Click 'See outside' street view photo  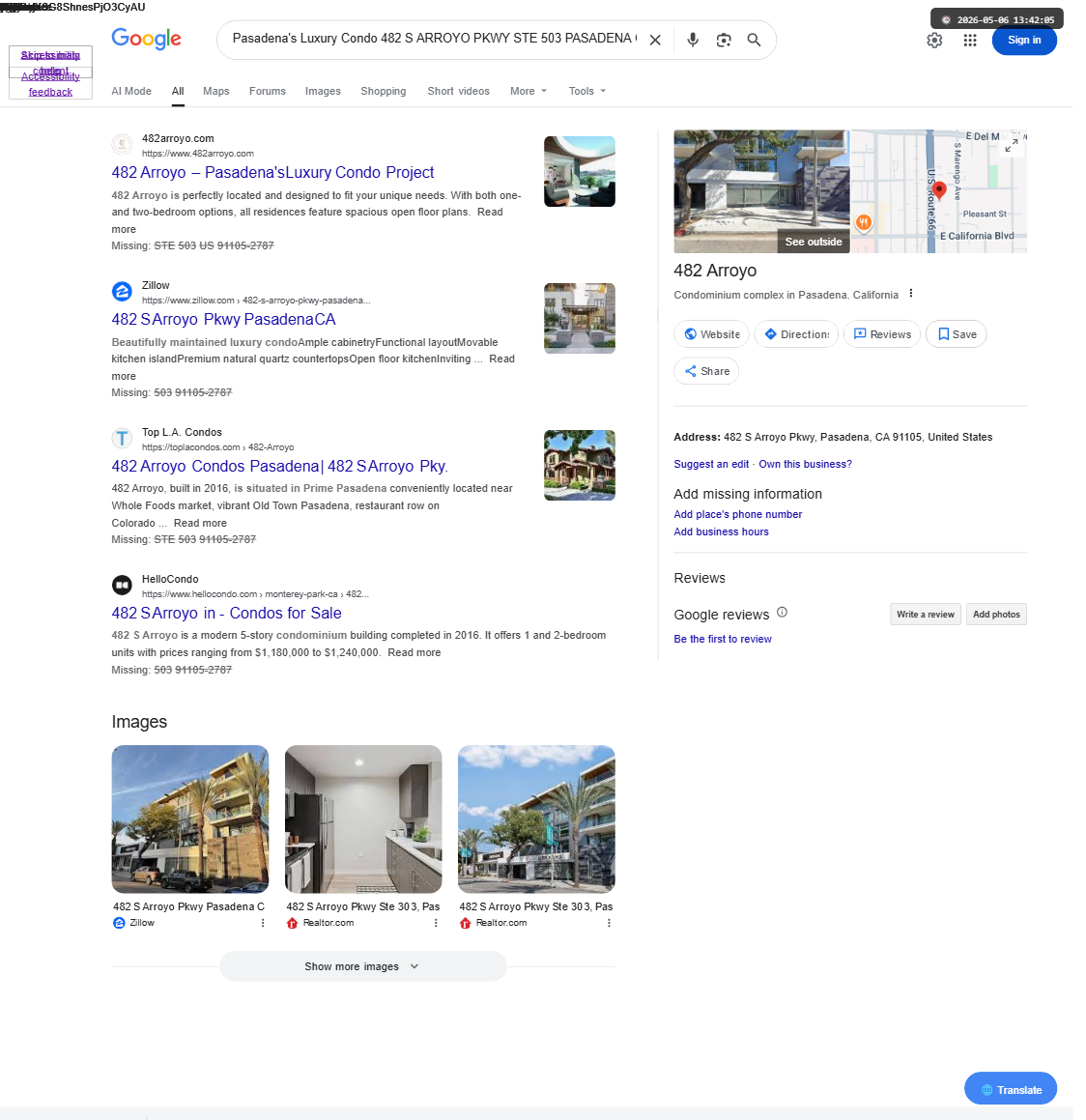pos(761,191)
